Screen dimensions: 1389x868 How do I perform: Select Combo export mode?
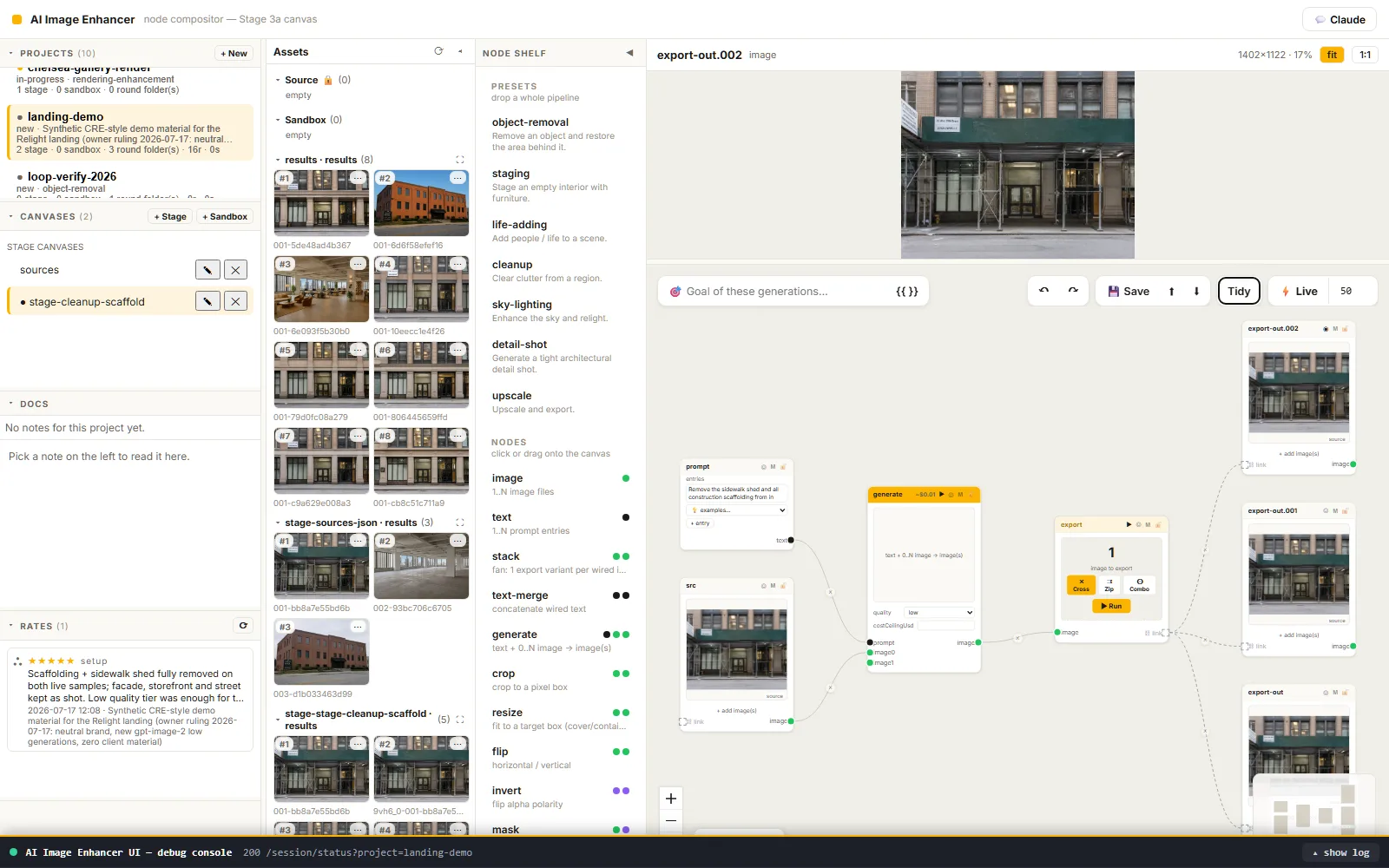[x=1139, y=585]
